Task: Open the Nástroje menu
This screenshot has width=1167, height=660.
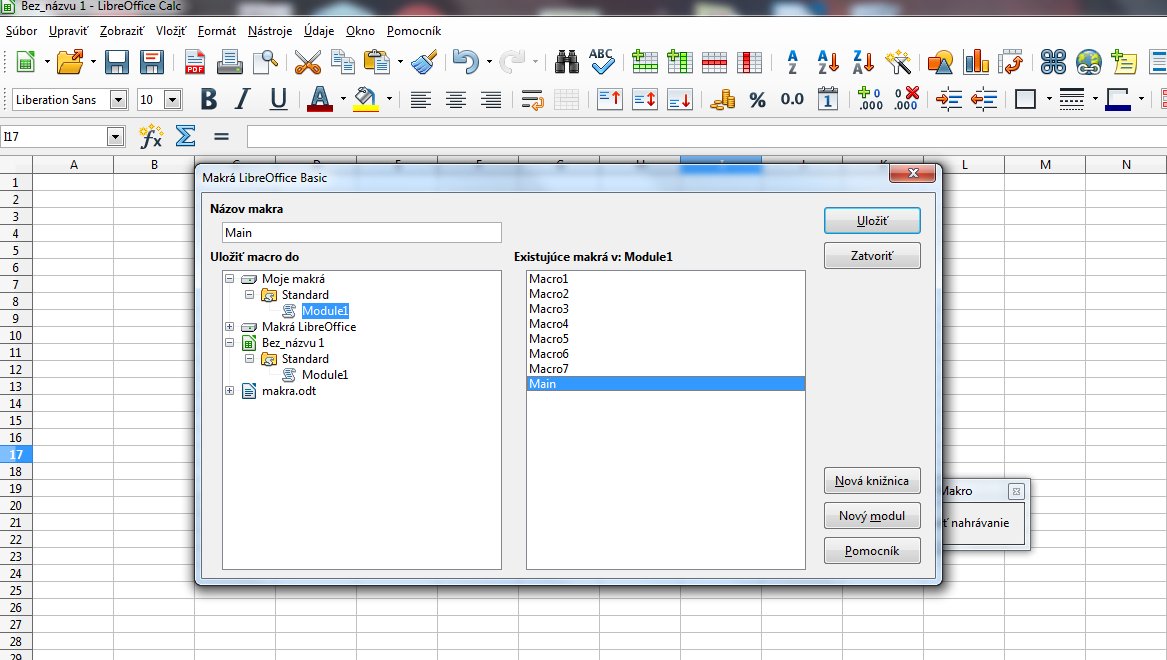Action: click(269, 31)
